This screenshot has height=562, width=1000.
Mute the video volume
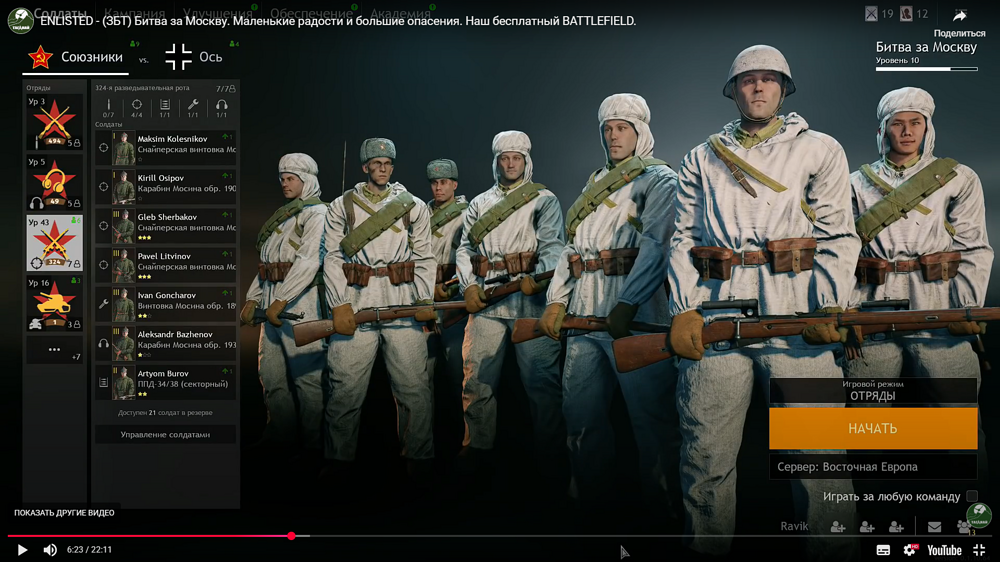(50, 550)
